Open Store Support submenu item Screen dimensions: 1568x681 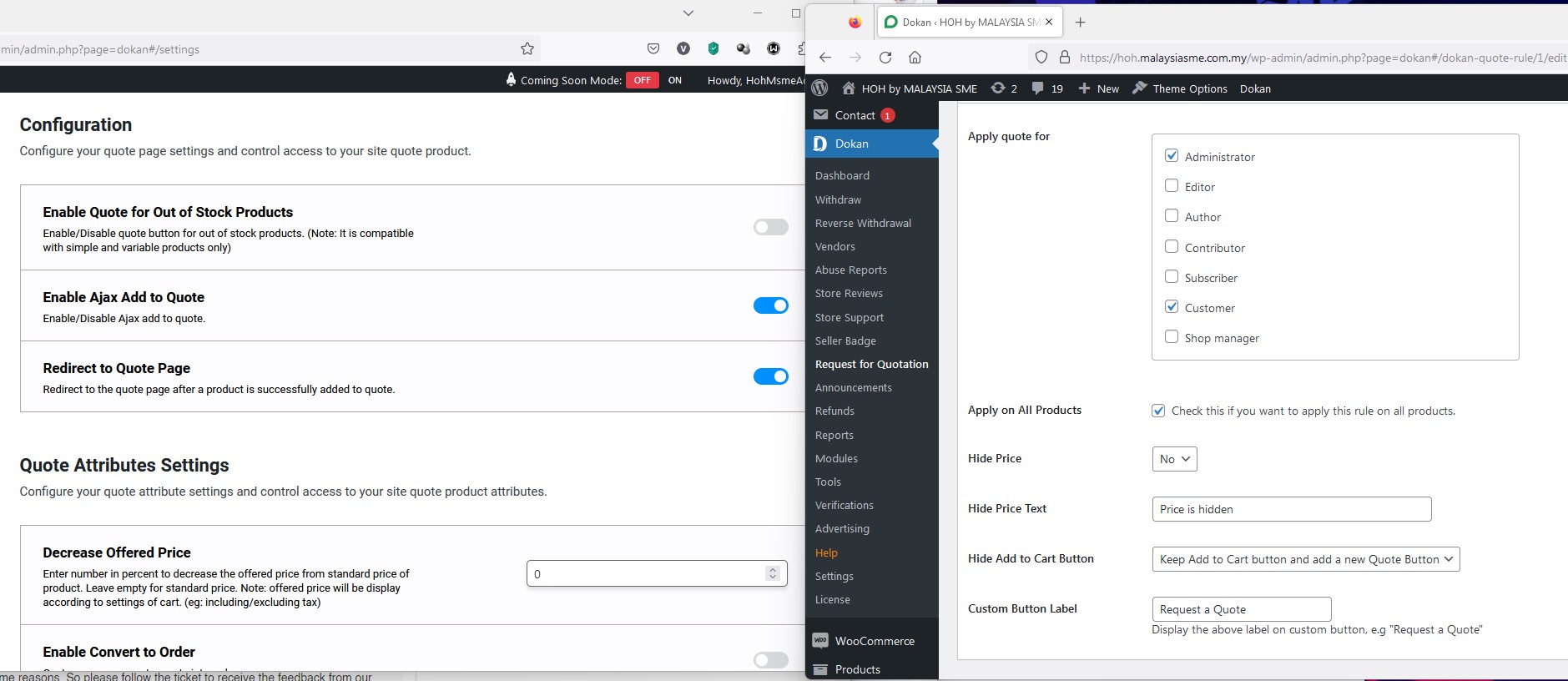(850, 317)
